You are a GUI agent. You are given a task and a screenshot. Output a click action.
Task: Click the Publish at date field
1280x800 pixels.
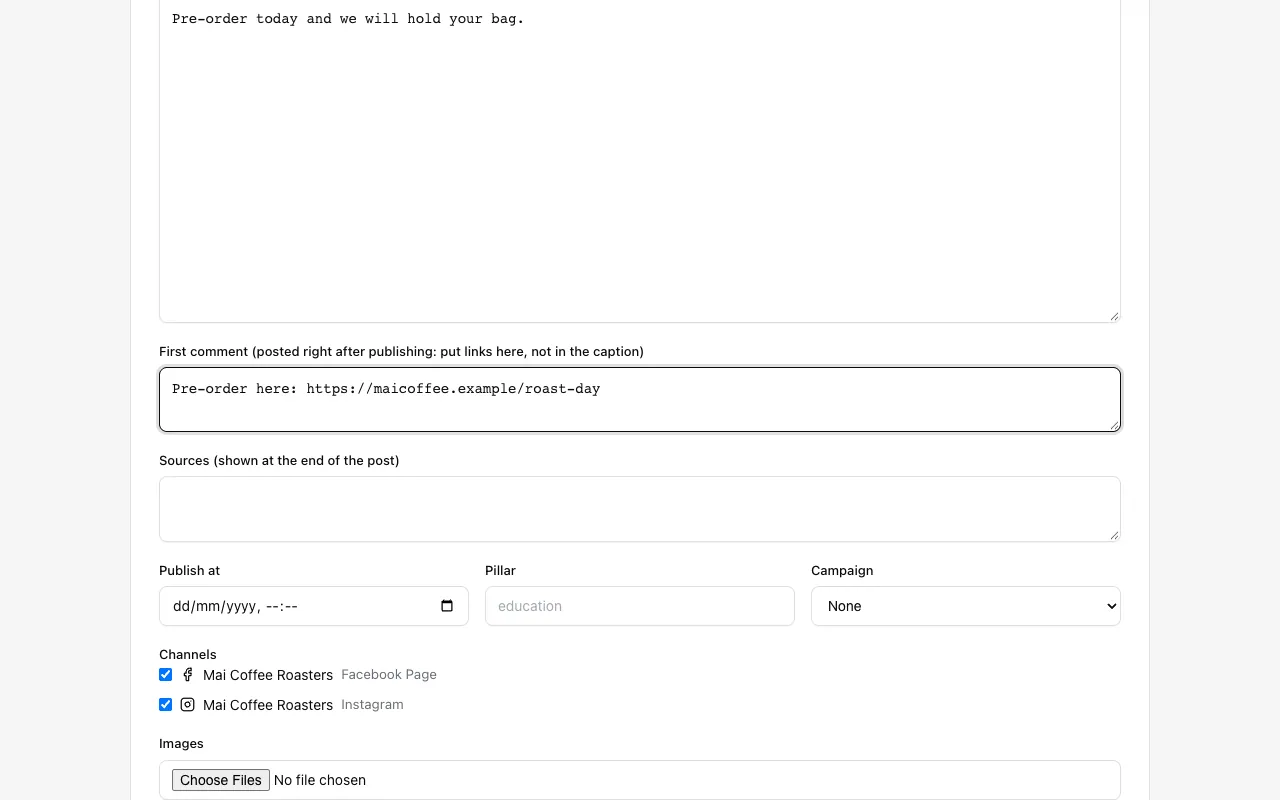[x=314, y=606]
